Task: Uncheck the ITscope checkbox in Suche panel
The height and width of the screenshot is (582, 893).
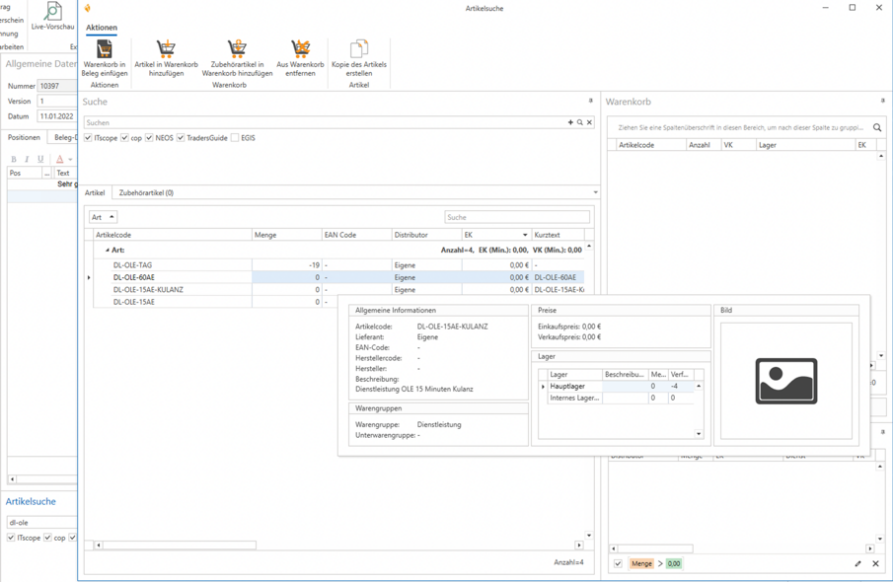Action: (89, 138)
